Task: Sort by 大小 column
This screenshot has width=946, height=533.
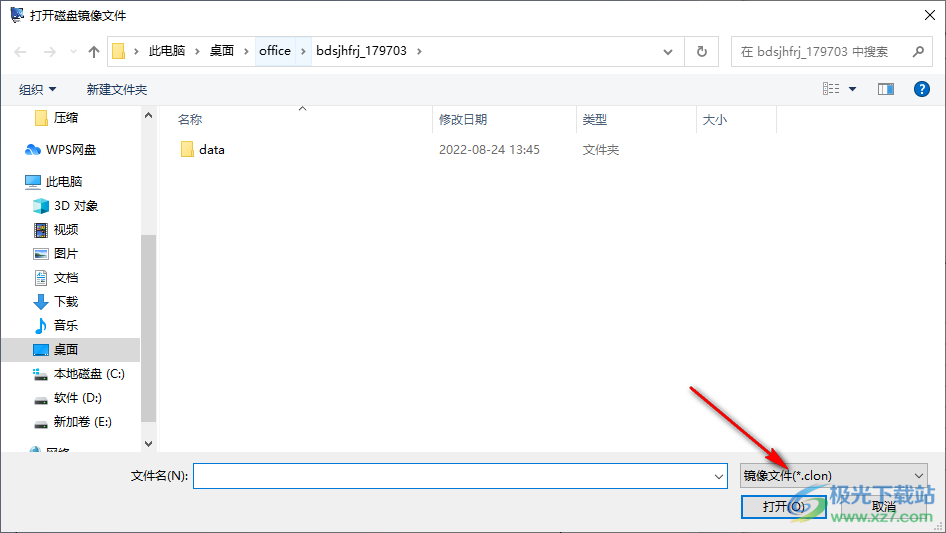Action: [714, 120]
